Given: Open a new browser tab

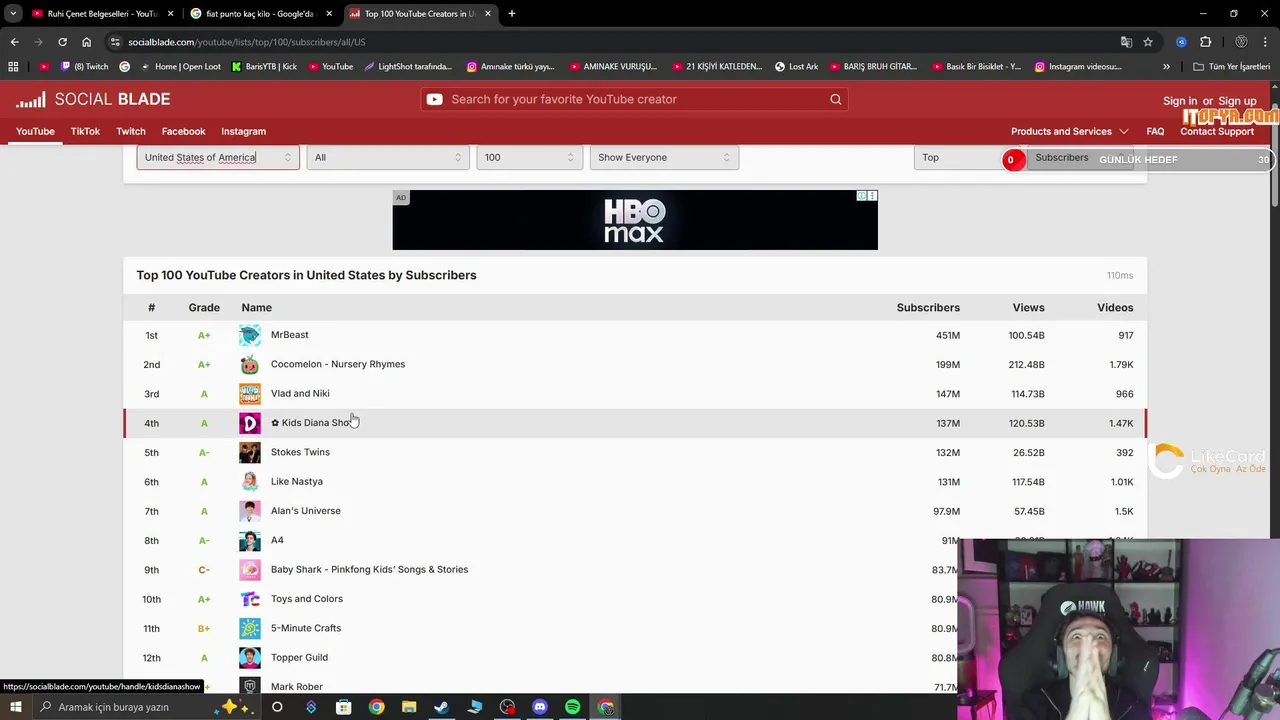Looking at the screenshot, I should point(512,14).
